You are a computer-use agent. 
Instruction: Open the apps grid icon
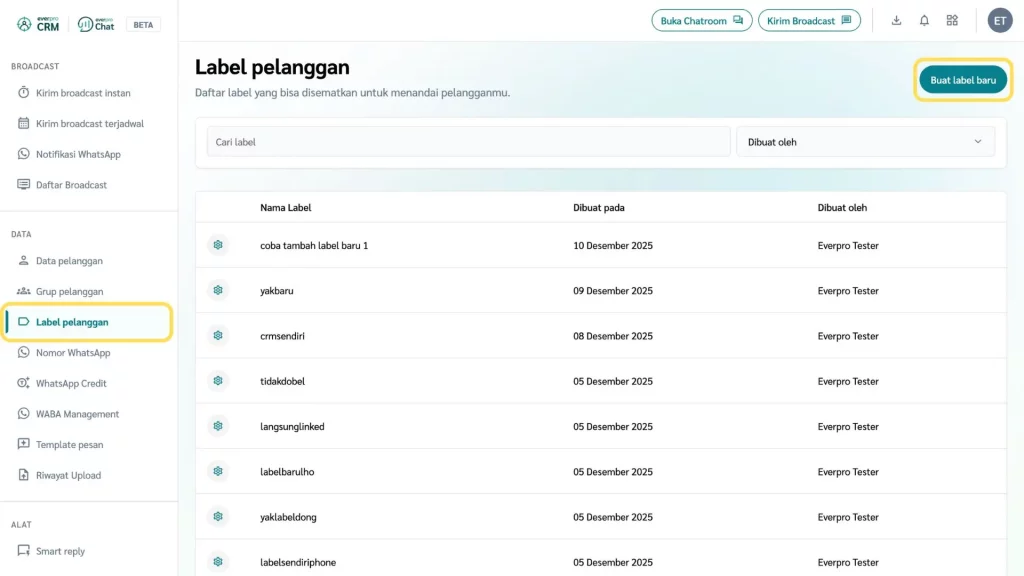tap(952, 20)
